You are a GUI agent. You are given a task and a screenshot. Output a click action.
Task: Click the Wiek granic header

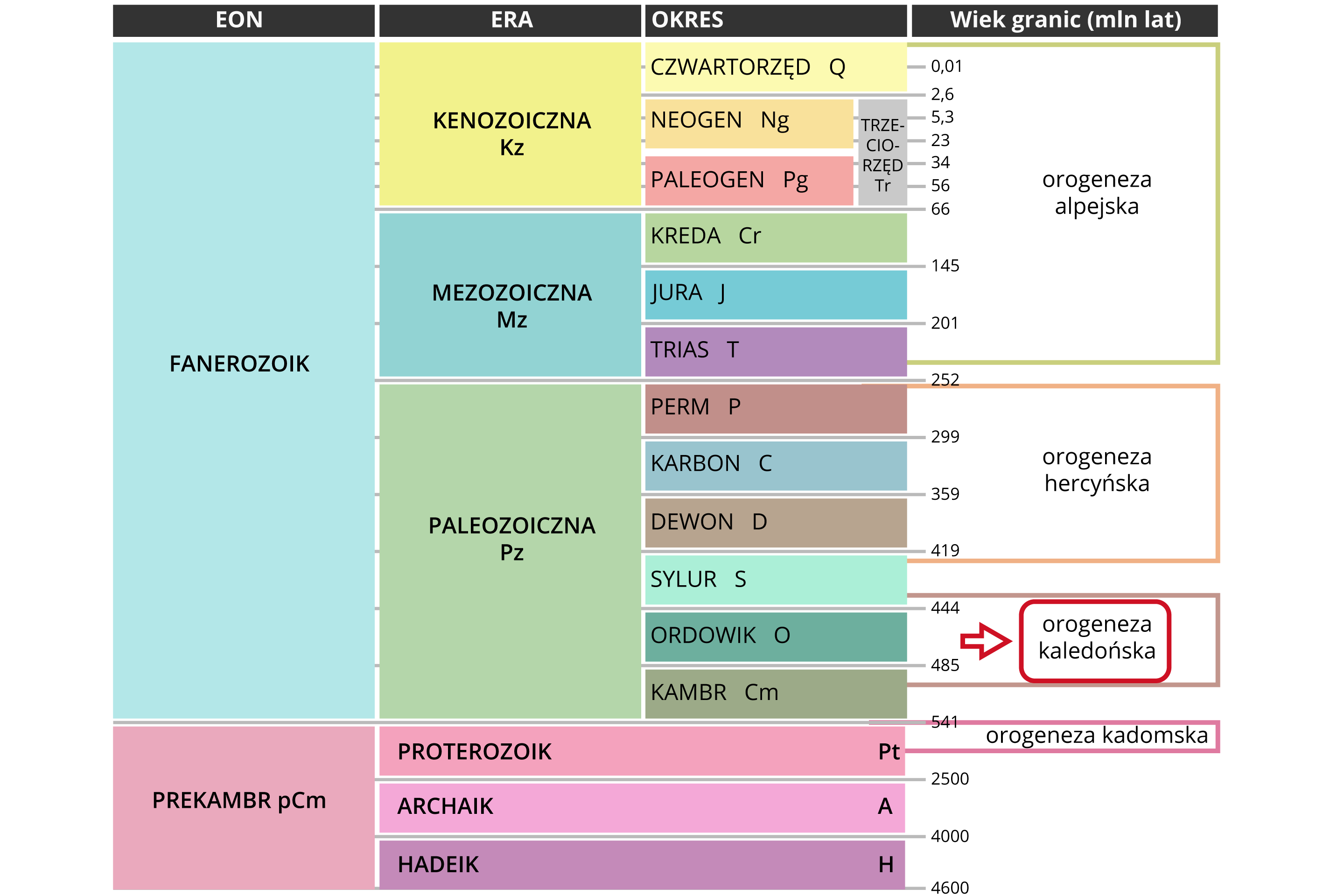pos(1064,21)
